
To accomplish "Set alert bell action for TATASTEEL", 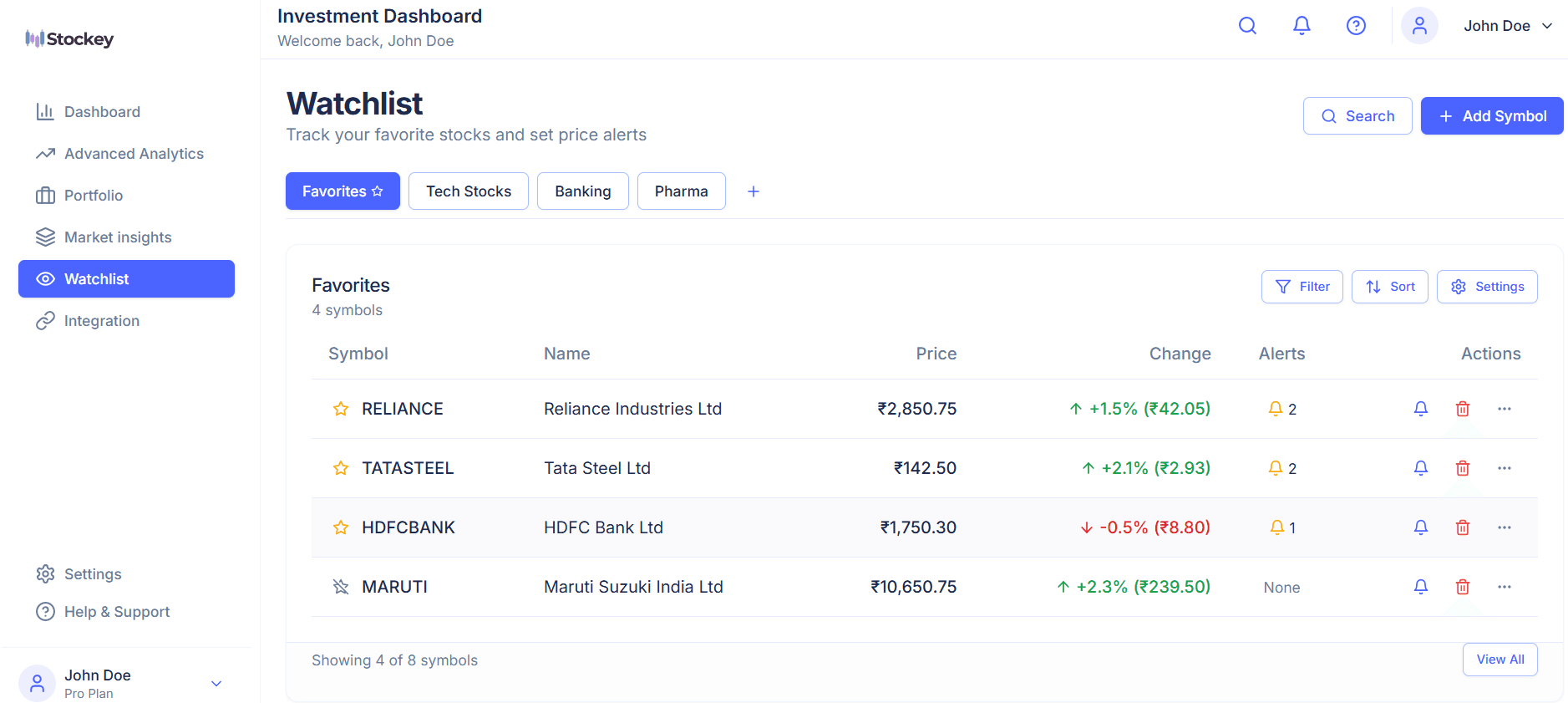I will (x=1421, y=468).
